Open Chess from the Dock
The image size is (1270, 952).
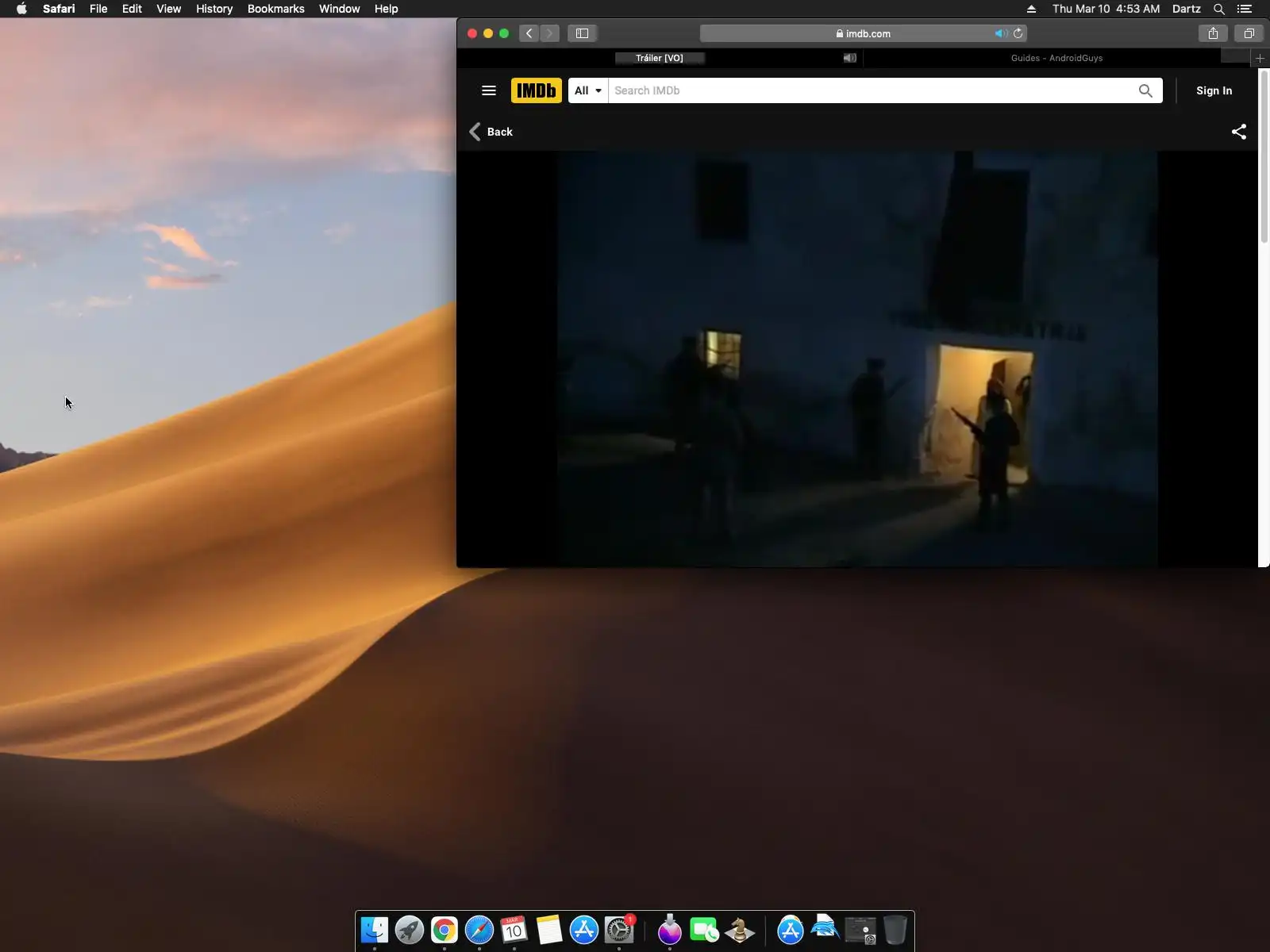pos(740,930)
